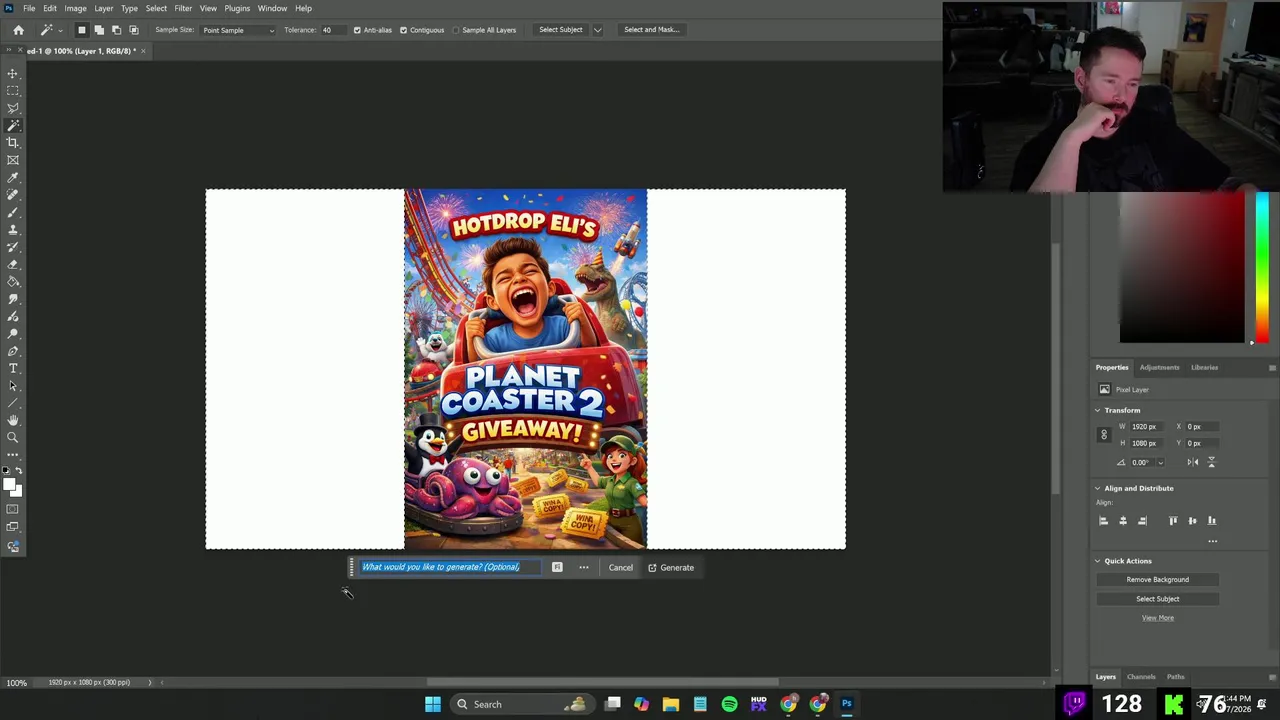Open the Plugins menu

237,8
